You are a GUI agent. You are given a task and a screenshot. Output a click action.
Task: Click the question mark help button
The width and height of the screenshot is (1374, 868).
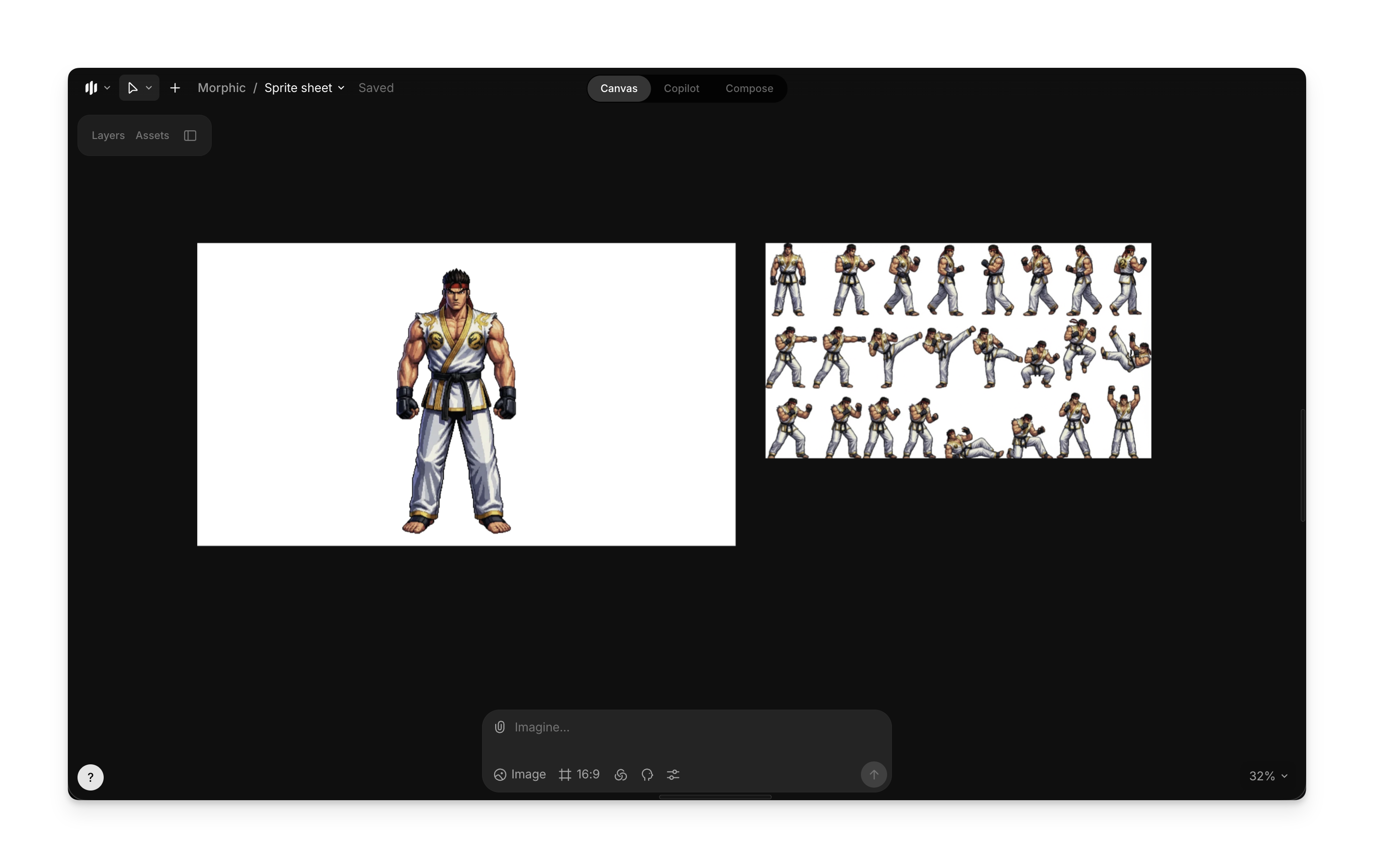(90, 777)
